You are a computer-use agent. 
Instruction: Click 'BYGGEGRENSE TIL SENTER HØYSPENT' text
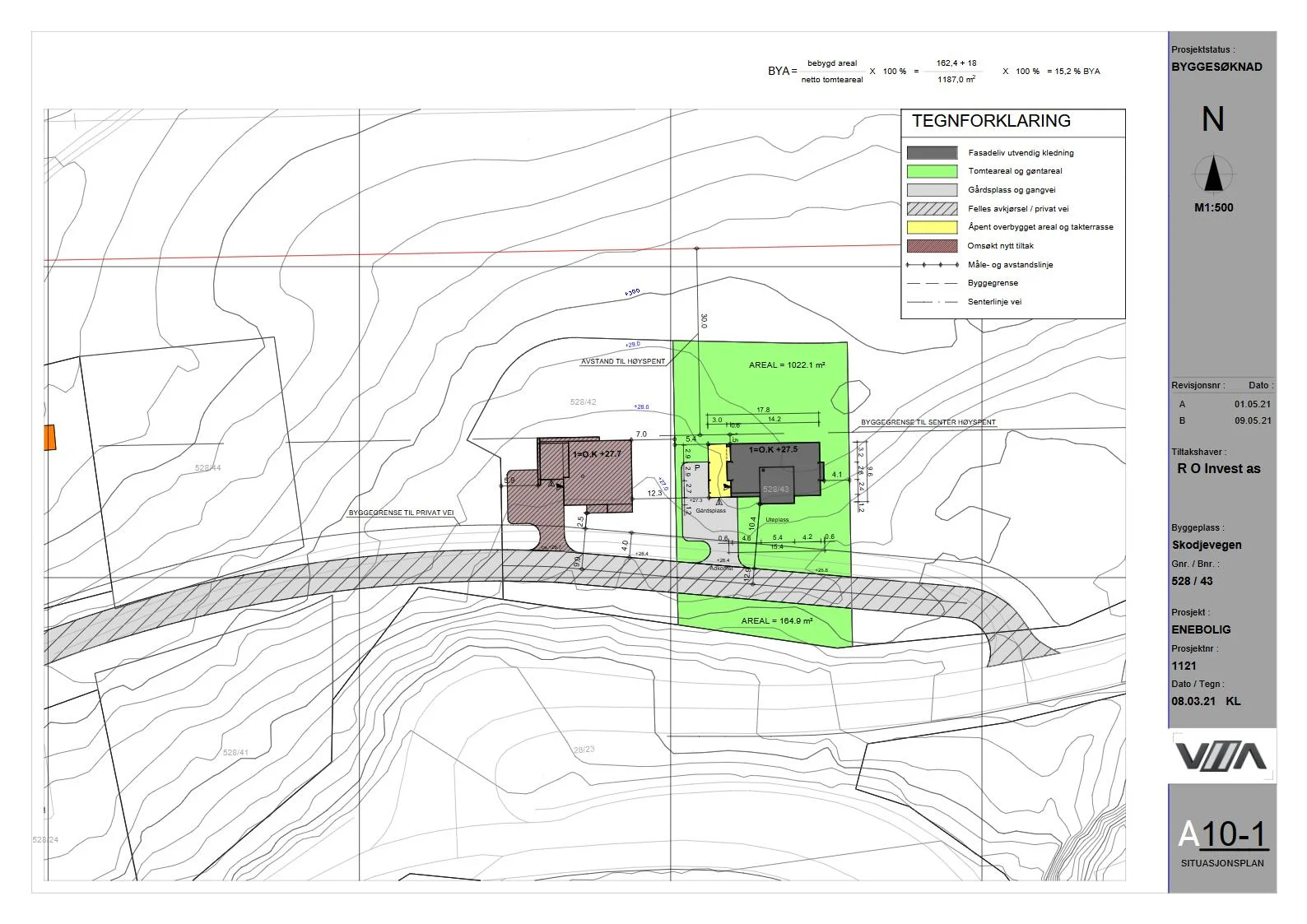(x=928, y=422)
